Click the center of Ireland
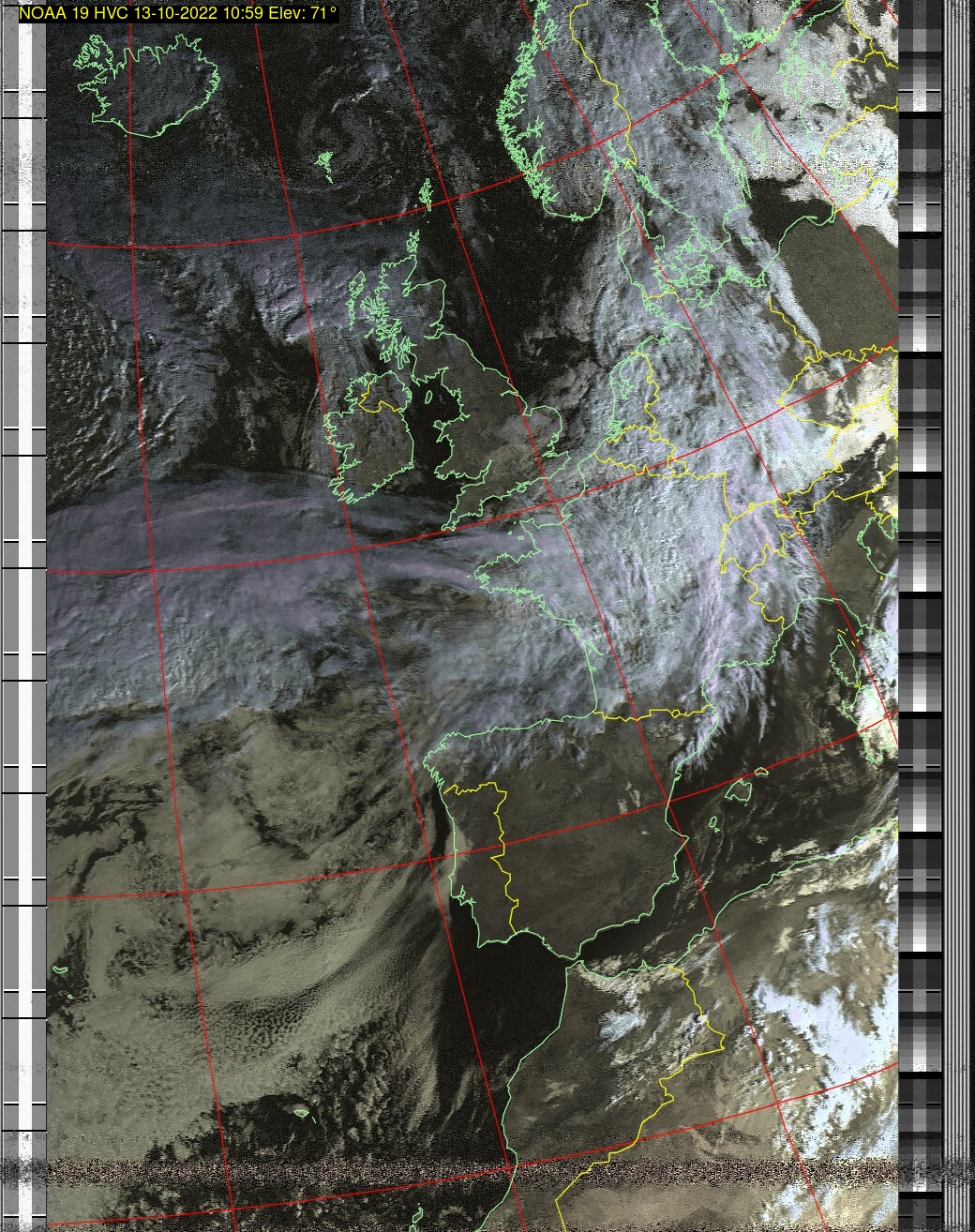The image size is (975, 1232). point(370,441)
